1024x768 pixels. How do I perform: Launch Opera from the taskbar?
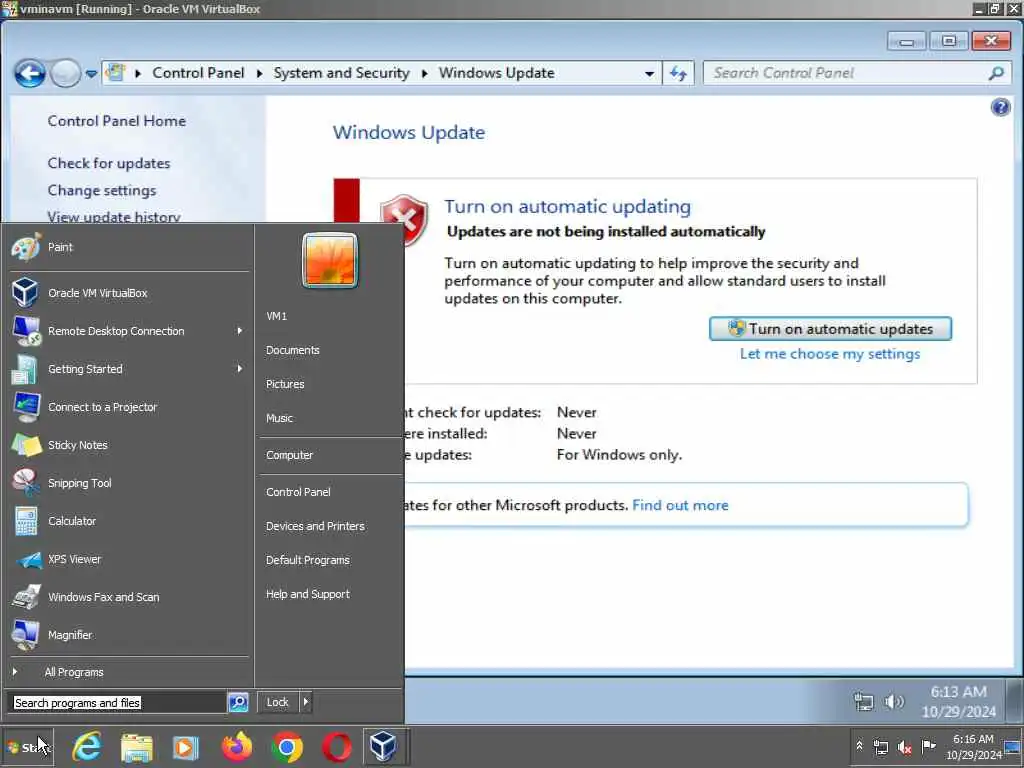click(336, 747)
